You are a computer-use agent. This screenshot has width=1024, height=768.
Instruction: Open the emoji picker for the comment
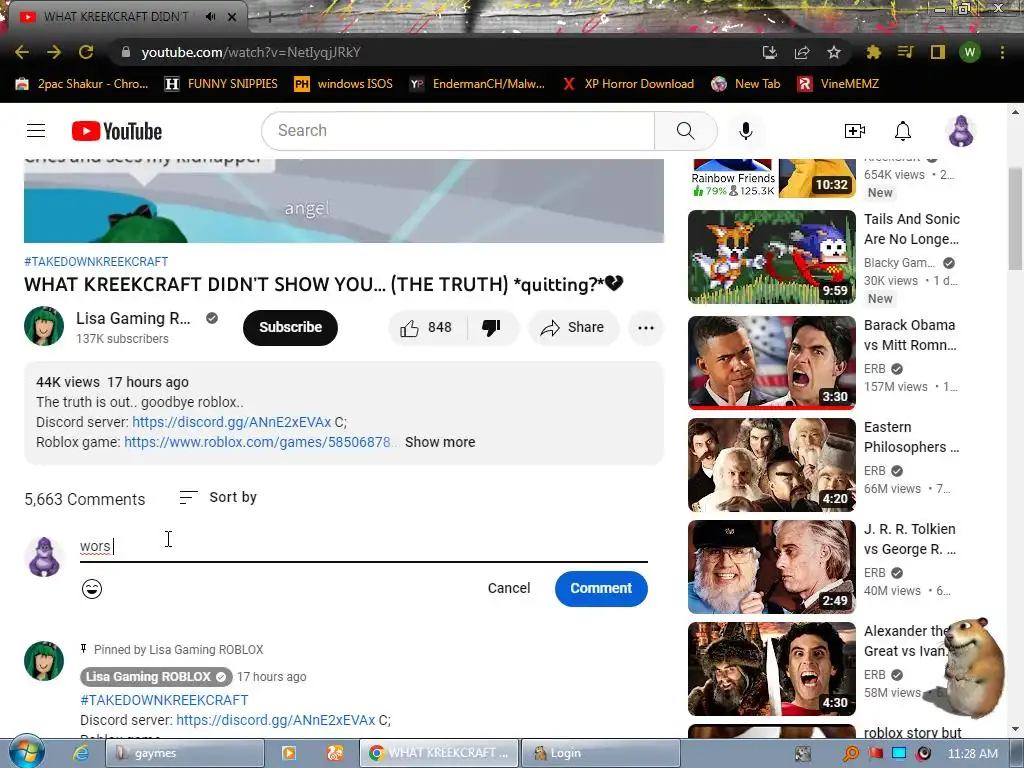tap(91, 588)
